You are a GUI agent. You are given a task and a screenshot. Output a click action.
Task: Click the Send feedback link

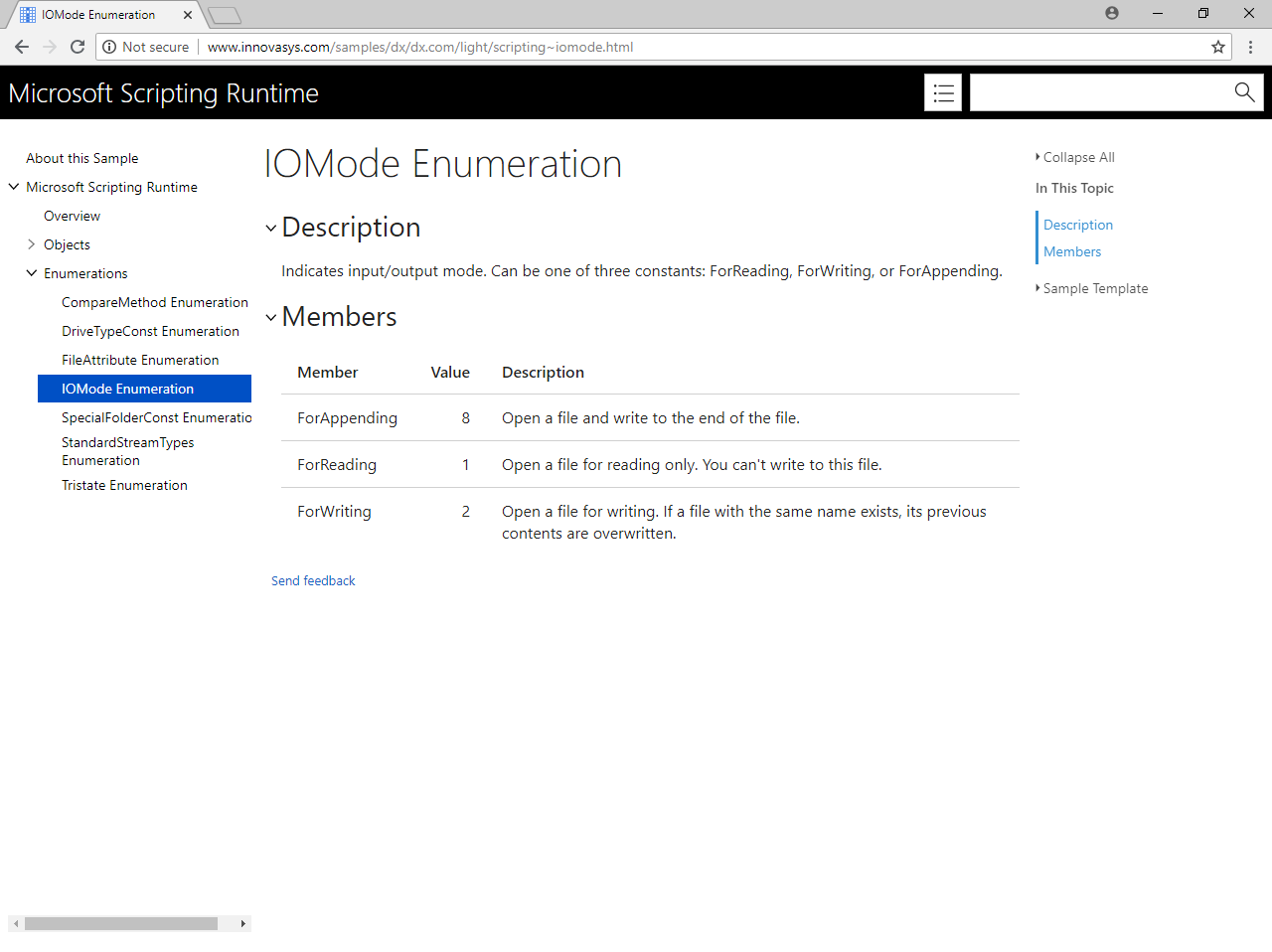pos(313,580)
